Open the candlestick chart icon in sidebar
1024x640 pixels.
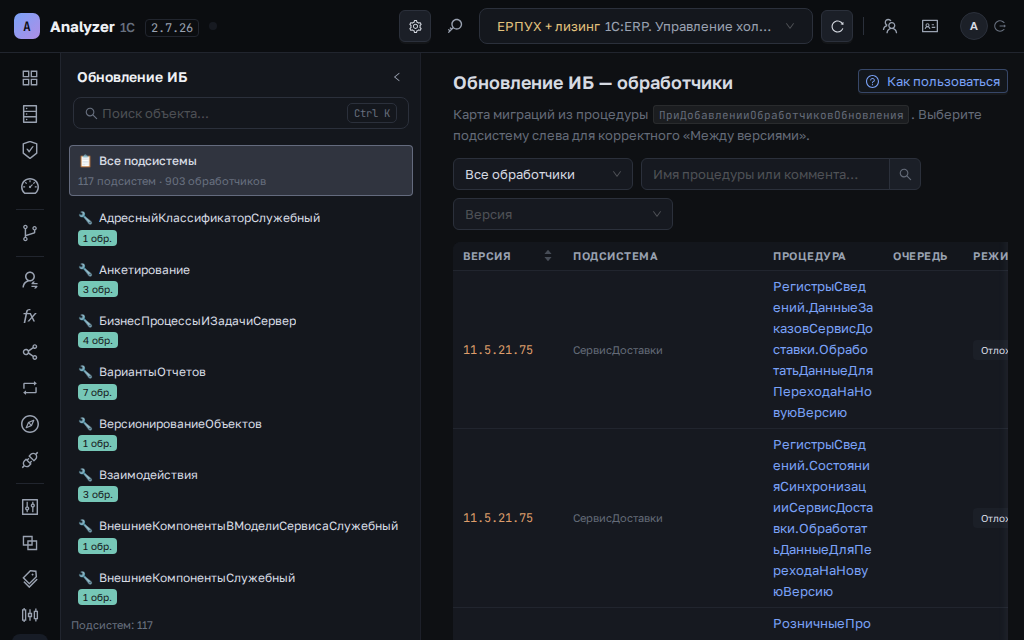tap(30, 615)
